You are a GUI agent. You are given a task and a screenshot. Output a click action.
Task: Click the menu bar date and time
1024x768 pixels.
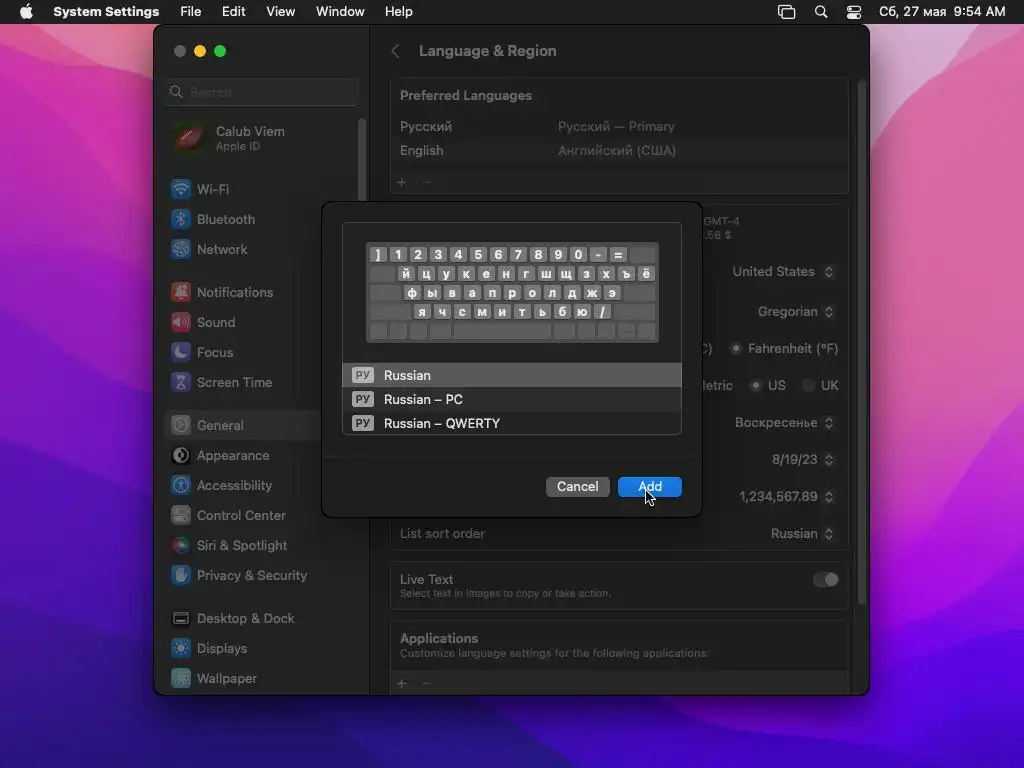[x=942, y=12]
